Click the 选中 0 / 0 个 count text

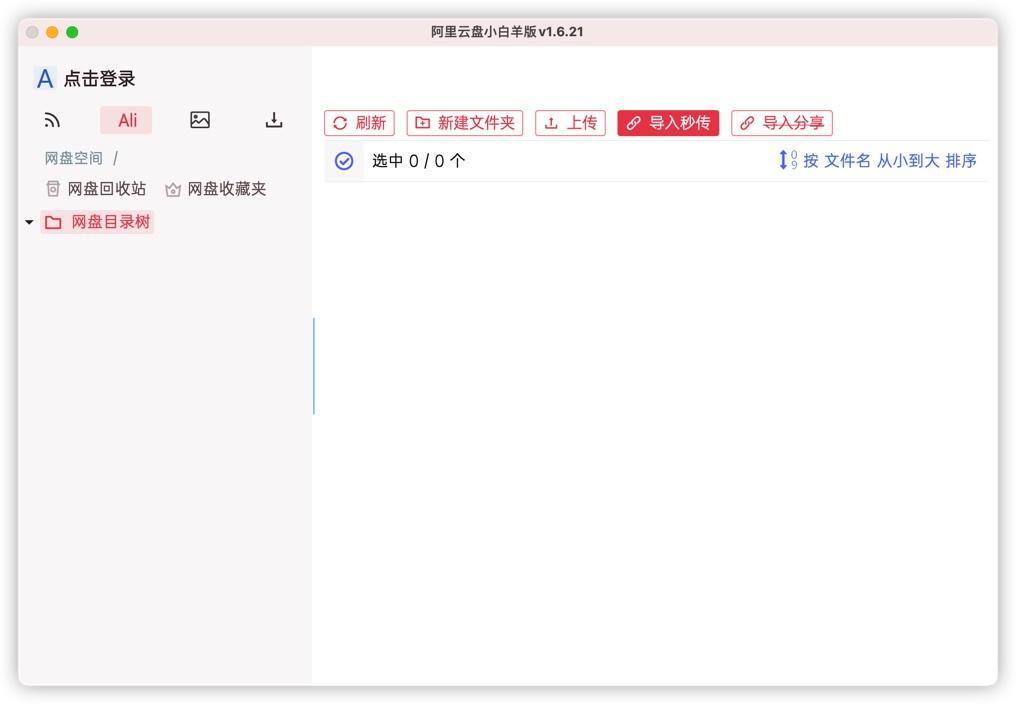pos(419,161)
